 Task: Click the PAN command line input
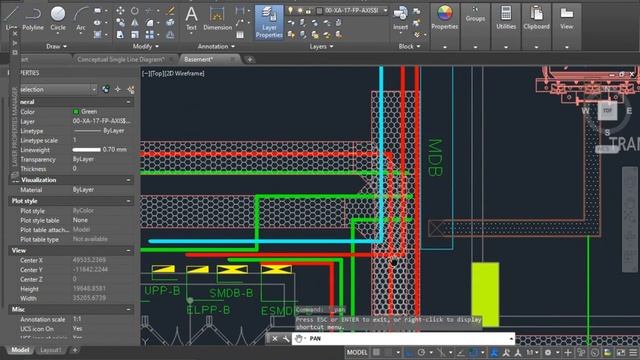[x=403, y=338]
